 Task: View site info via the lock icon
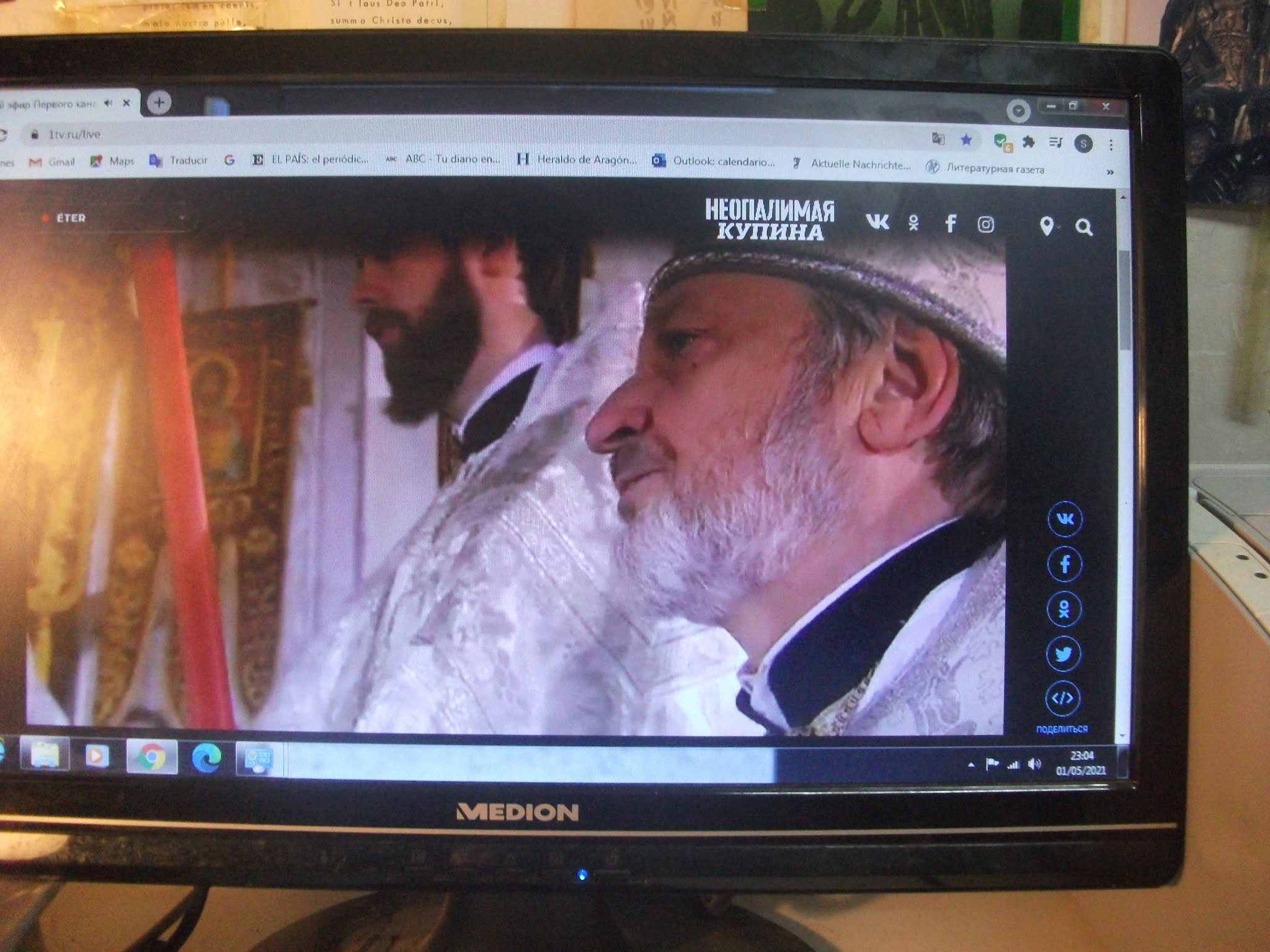click(35, 134)
